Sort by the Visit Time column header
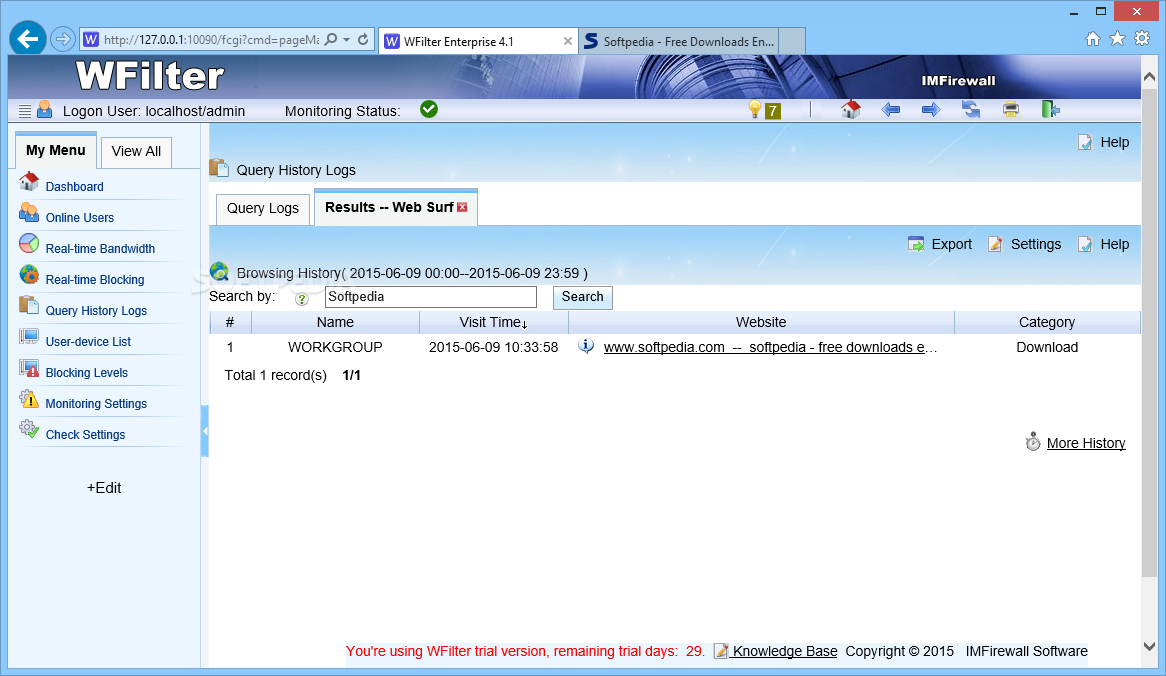The height and width of the screenshot is (676, 1166). pos(493,322)
